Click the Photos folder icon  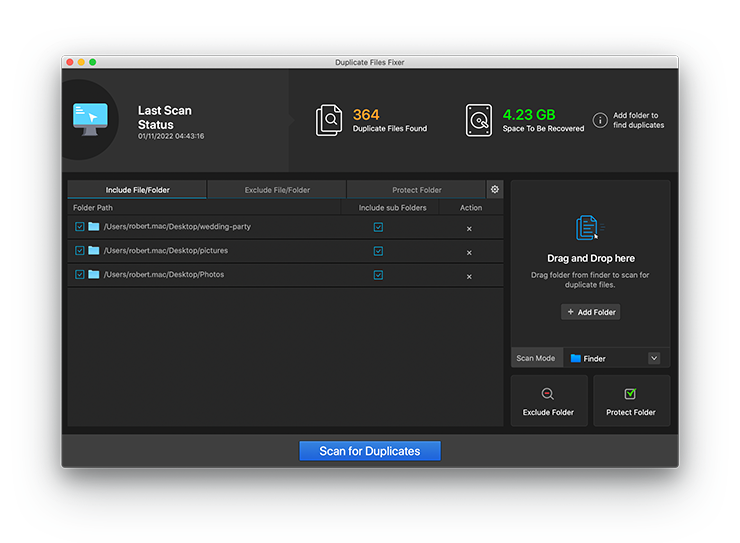tap(94, 275)
